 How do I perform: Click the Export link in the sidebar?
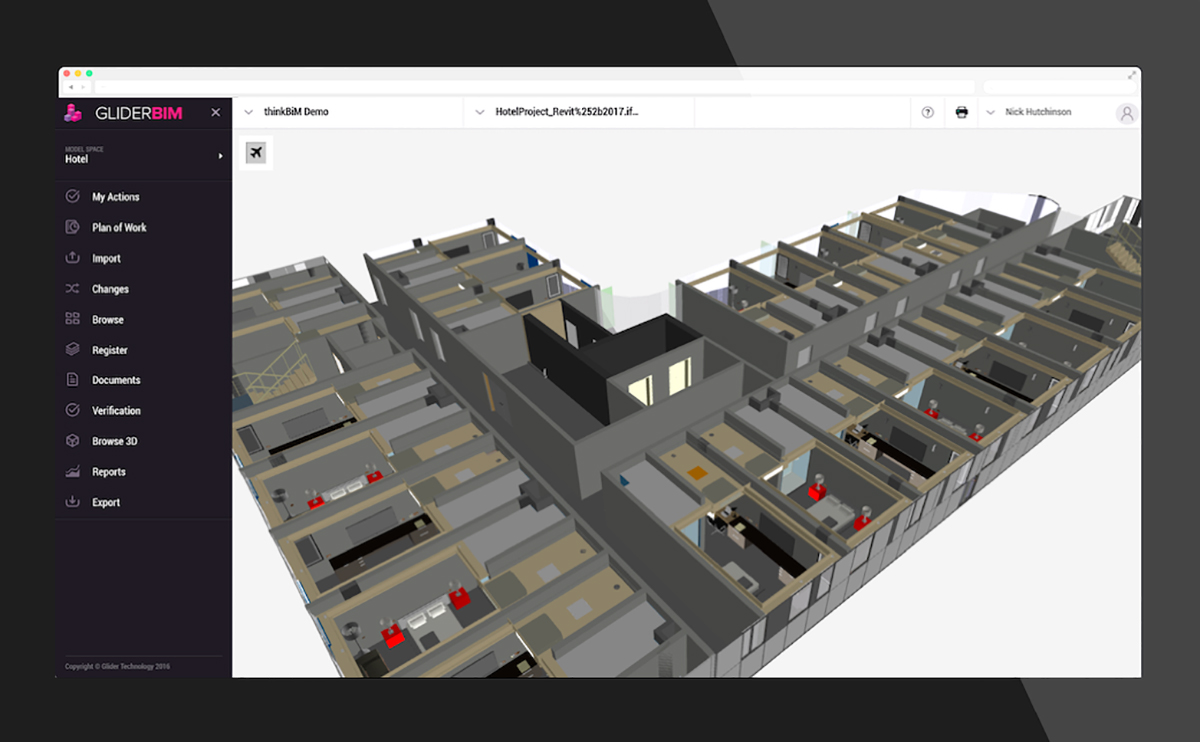(x=106, y=503)
